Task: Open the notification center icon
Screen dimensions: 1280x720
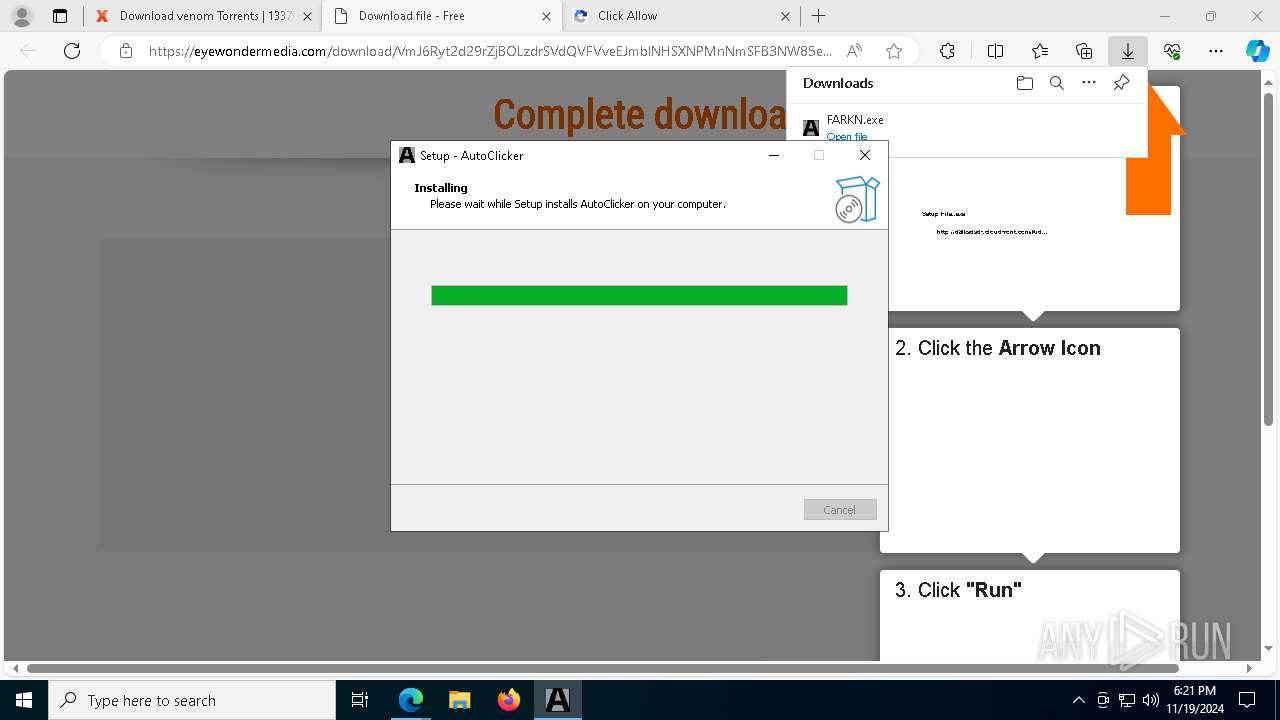Action: coord(1247,700)
